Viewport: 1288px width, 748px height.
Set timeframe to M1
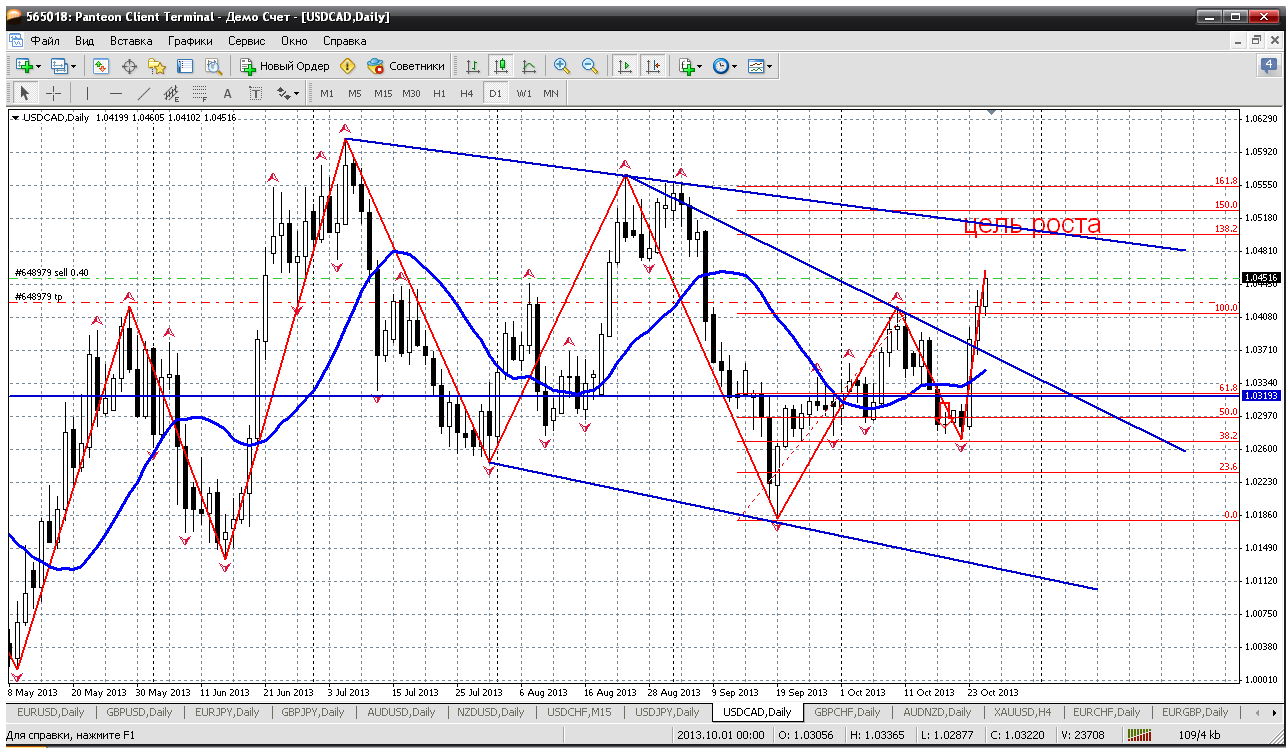point(327,93)
